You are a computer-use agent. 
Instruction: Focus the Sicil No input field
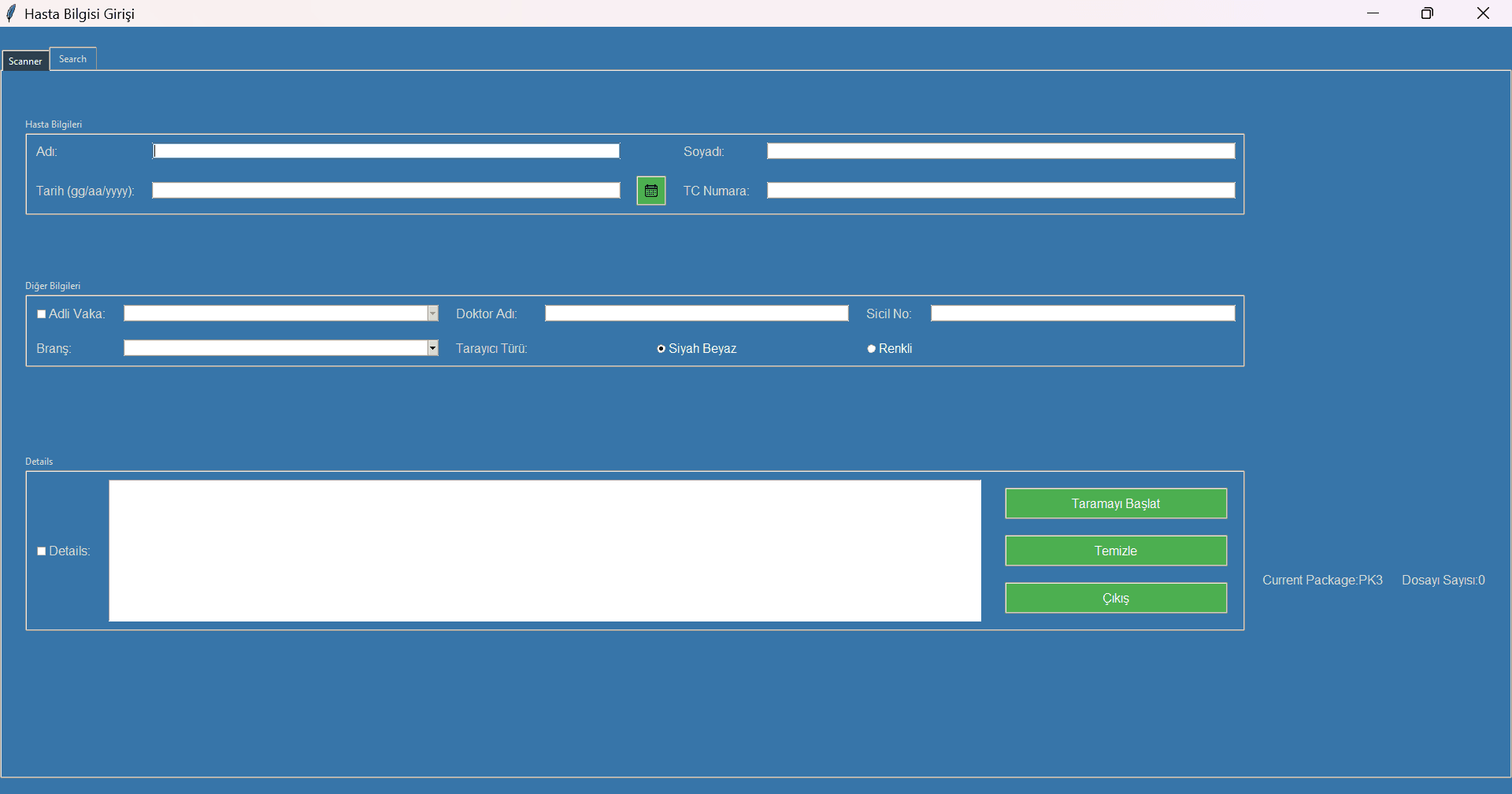[1081, 312]
